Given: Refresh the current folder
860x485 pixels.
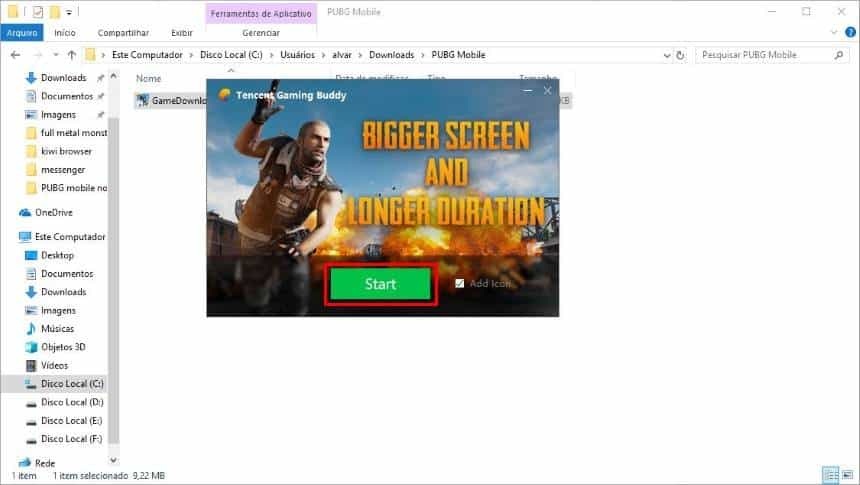Looking at the screenshot, I should (x=681, y=55).
